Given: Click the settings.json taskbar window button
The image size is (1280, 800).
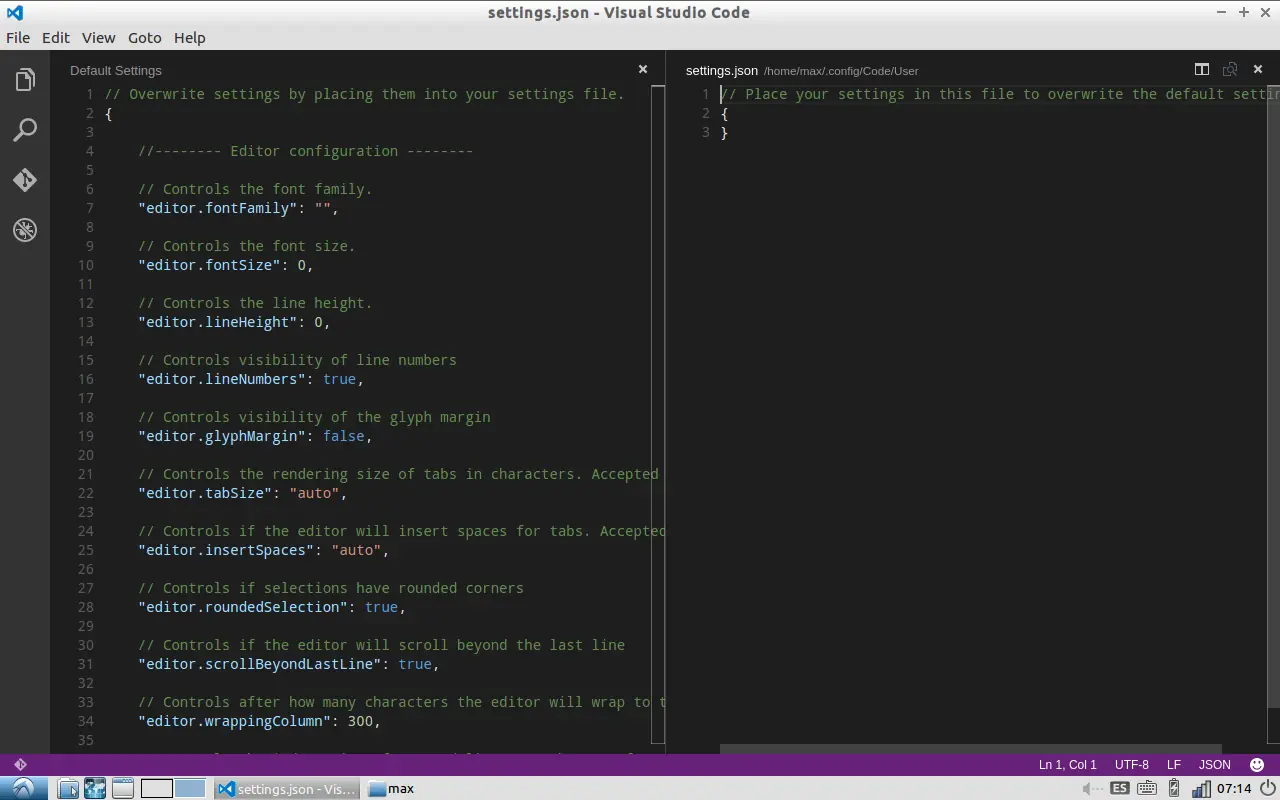Looking at the screenshot, I should [x=287, y=788].
